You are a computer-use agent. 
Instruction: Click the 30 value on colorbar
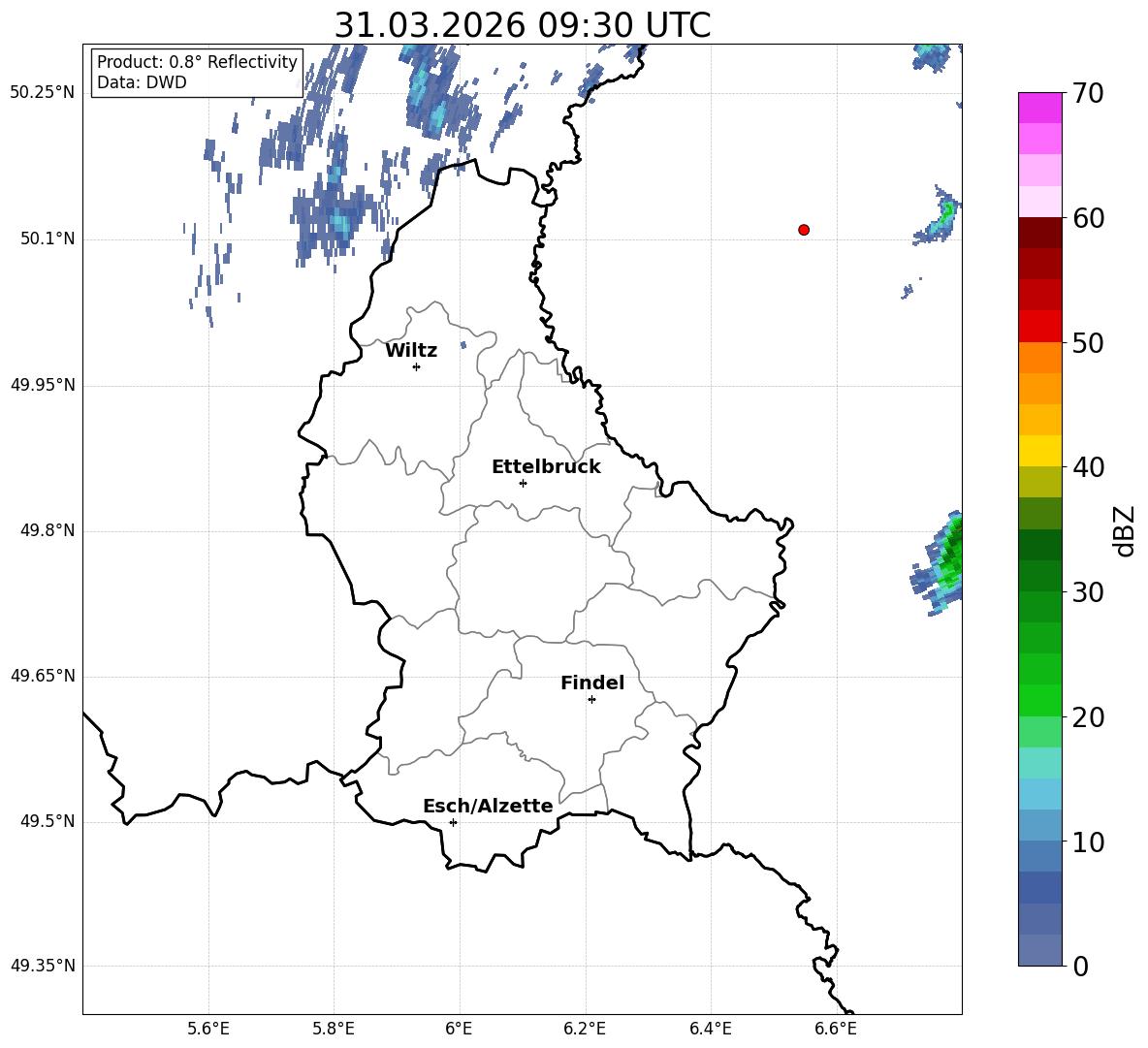(x=1087, y=592)
